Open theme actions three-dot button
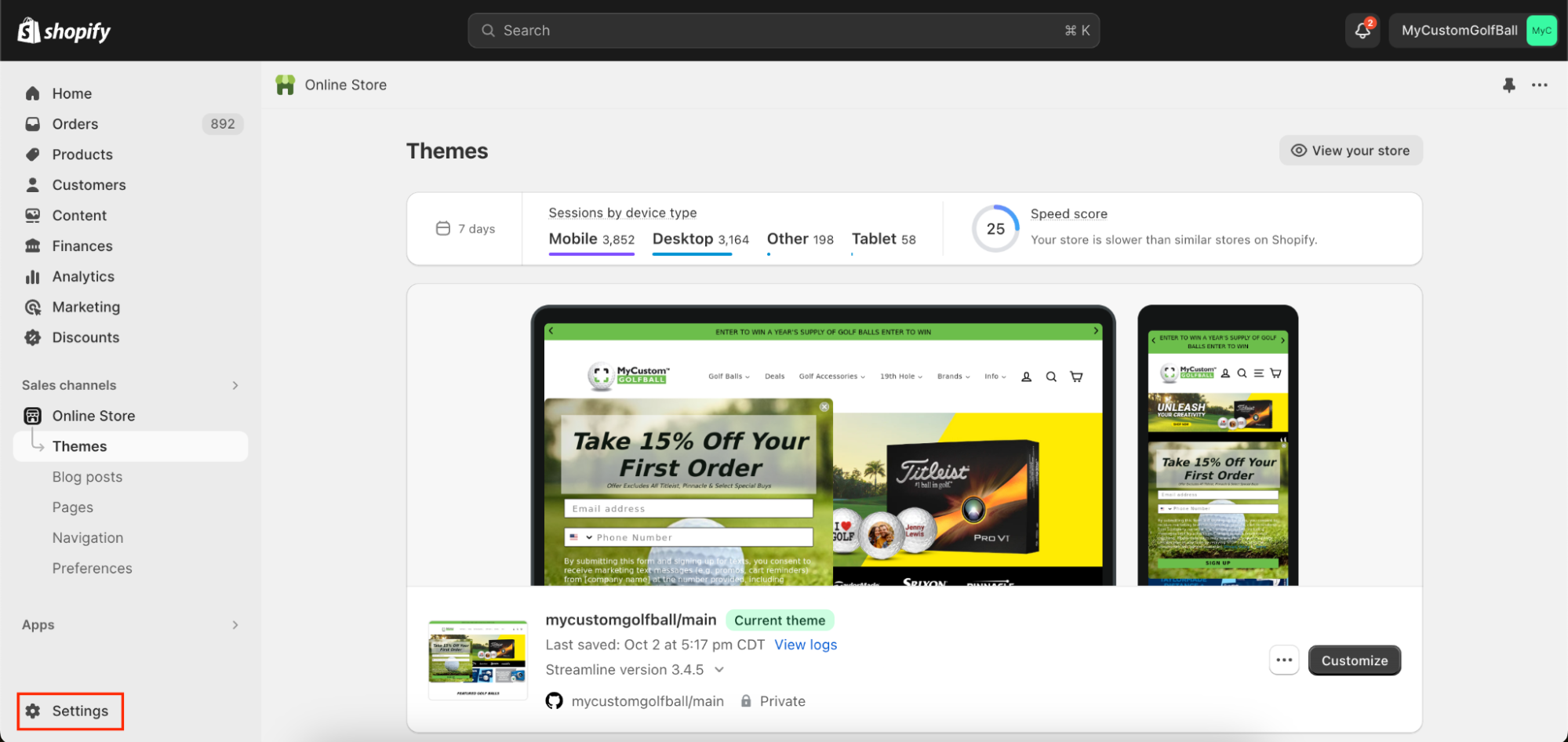1568x742 pixels. coord(1284,660)
